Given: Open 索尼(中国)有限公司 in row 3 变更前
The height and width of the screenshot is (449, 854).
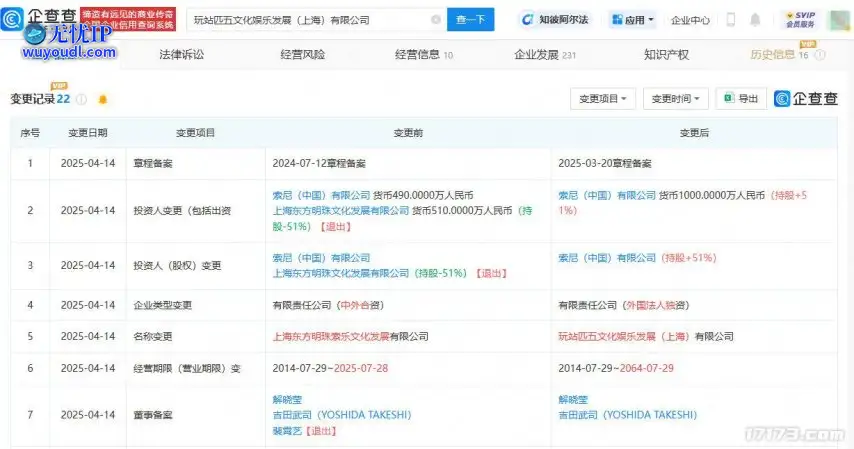Looking at the screenshot, I should [x=321, y=258].
